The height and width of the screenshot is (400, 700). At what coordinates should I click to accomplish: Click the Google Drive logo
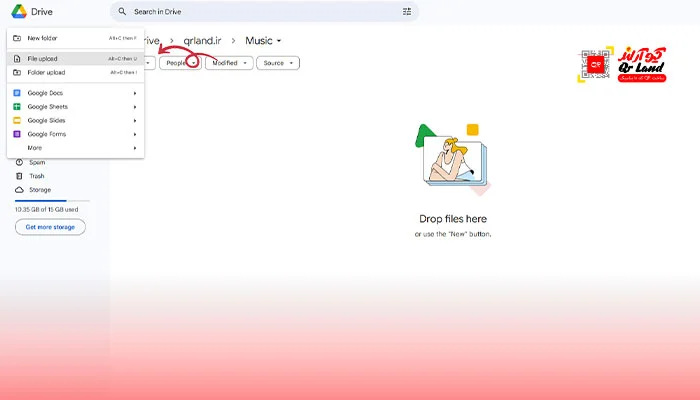(18, 11)
